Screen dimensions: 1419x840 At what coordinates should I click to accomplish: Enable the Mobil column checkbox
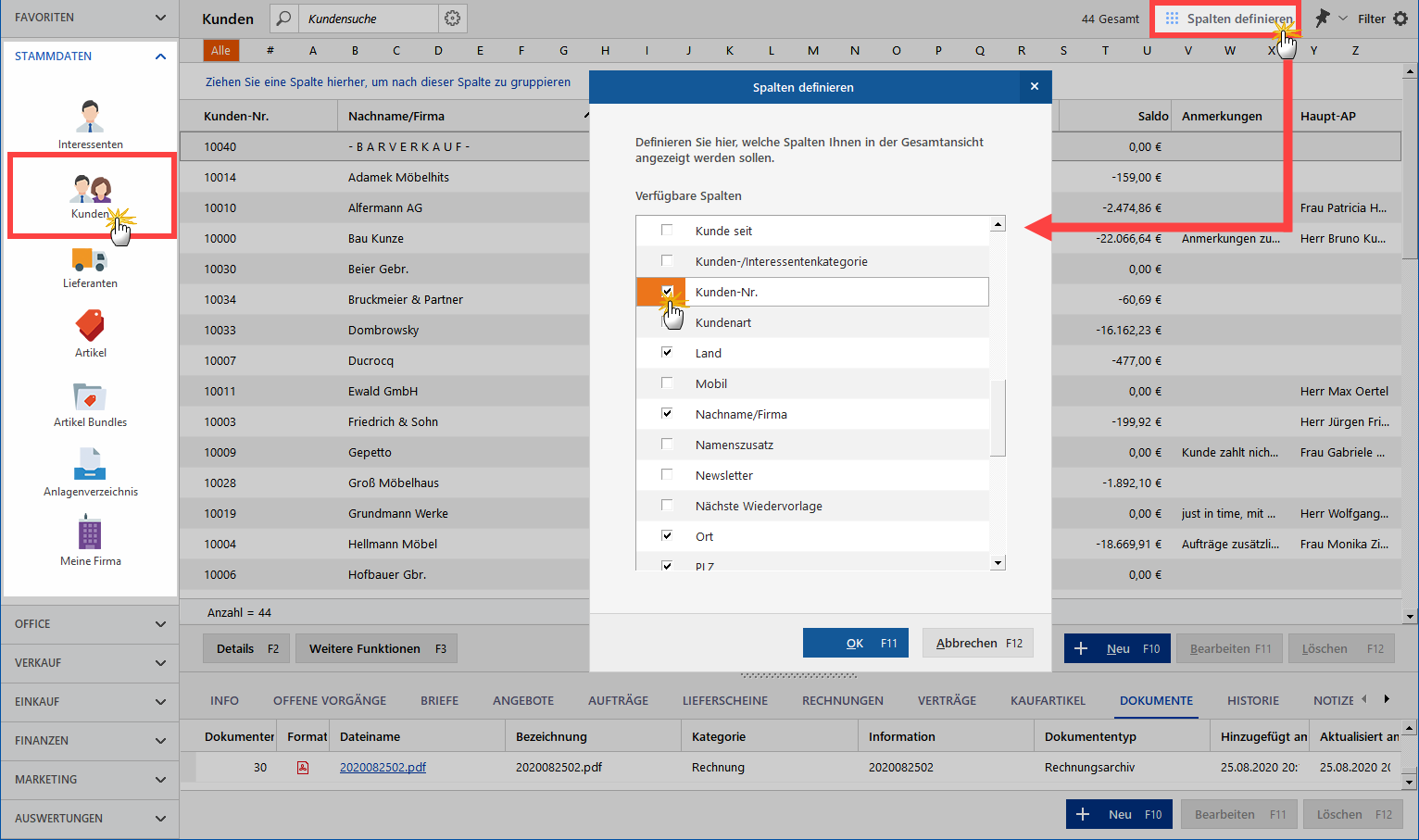[667, 382]
